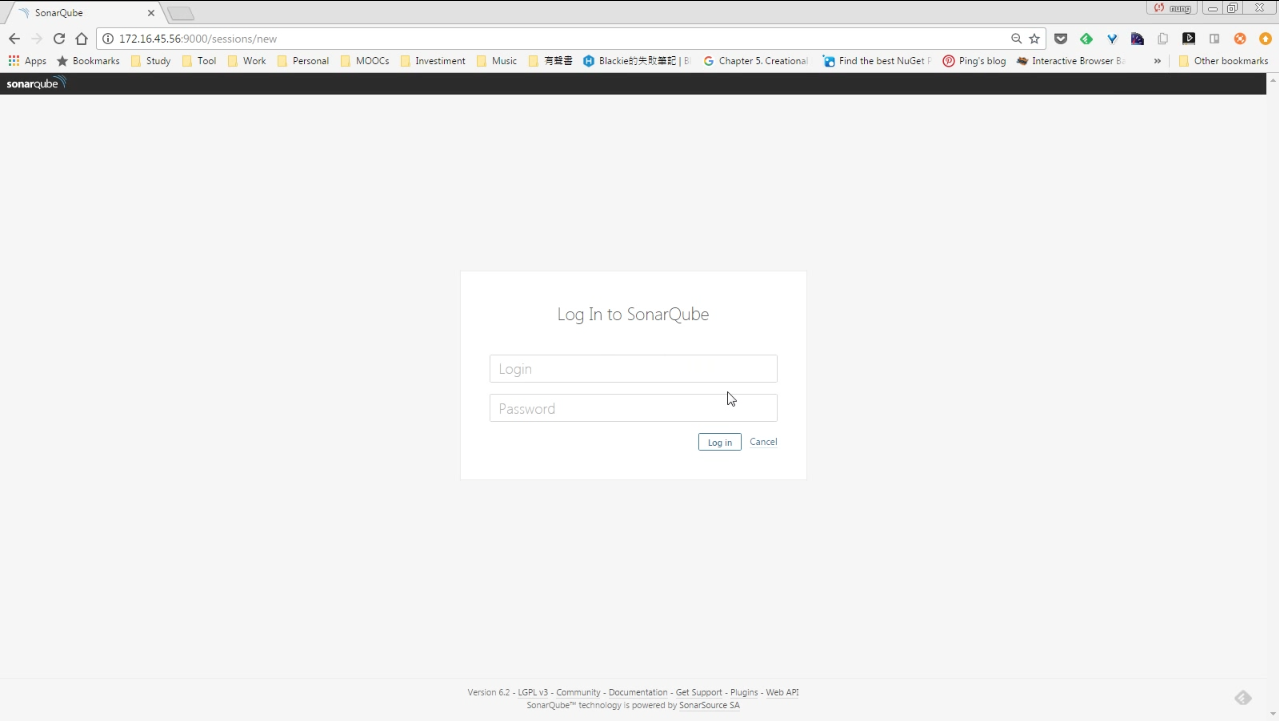The height and width of the screenshot is (721, 1279).
Task: Open the starred Bookmarks shortcut
Action: point(88,61)
